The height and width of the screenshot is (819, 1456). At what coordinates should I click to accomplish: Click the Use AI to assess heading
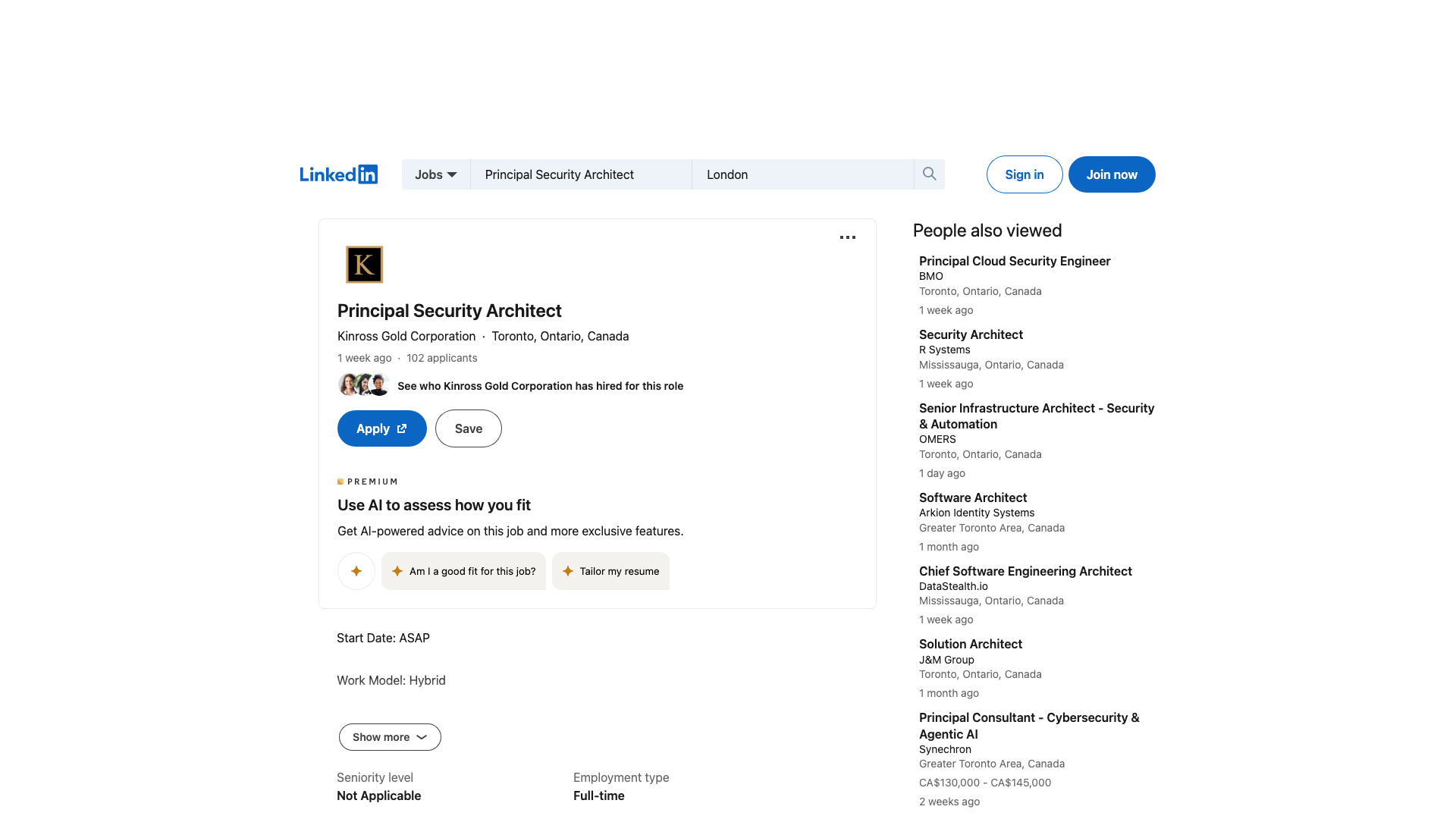[x=434, y=505]
